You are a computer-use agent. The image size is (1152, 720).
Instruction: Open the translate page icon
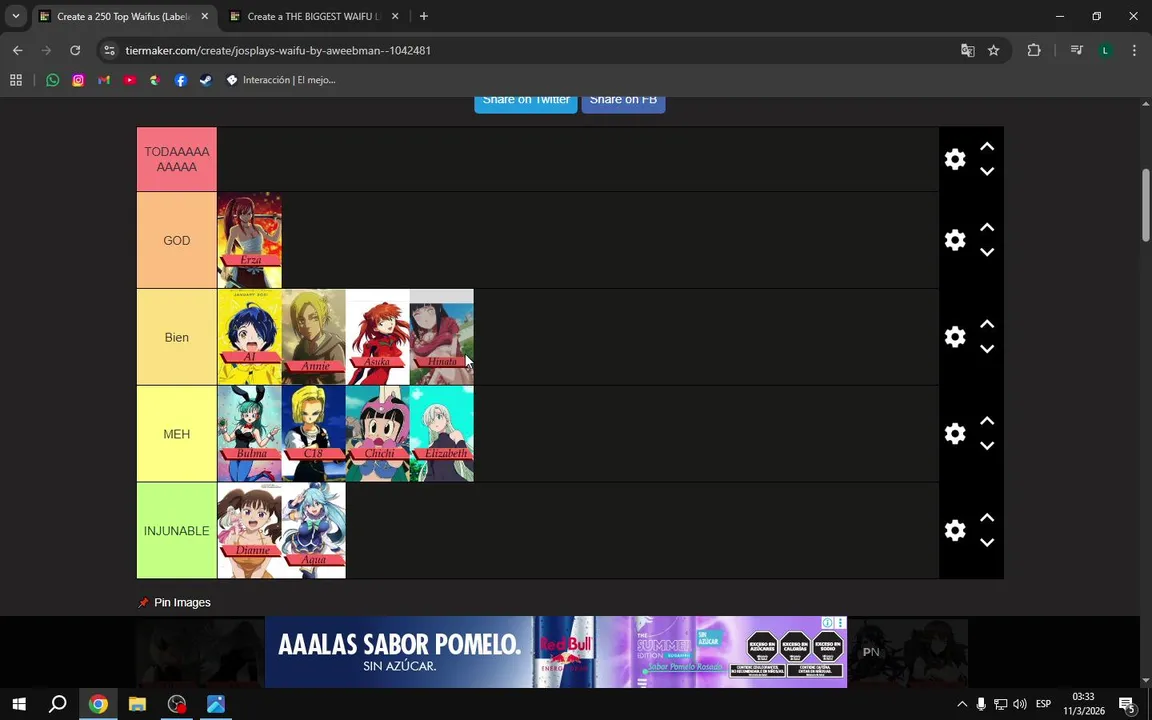[x=968, y=51]
